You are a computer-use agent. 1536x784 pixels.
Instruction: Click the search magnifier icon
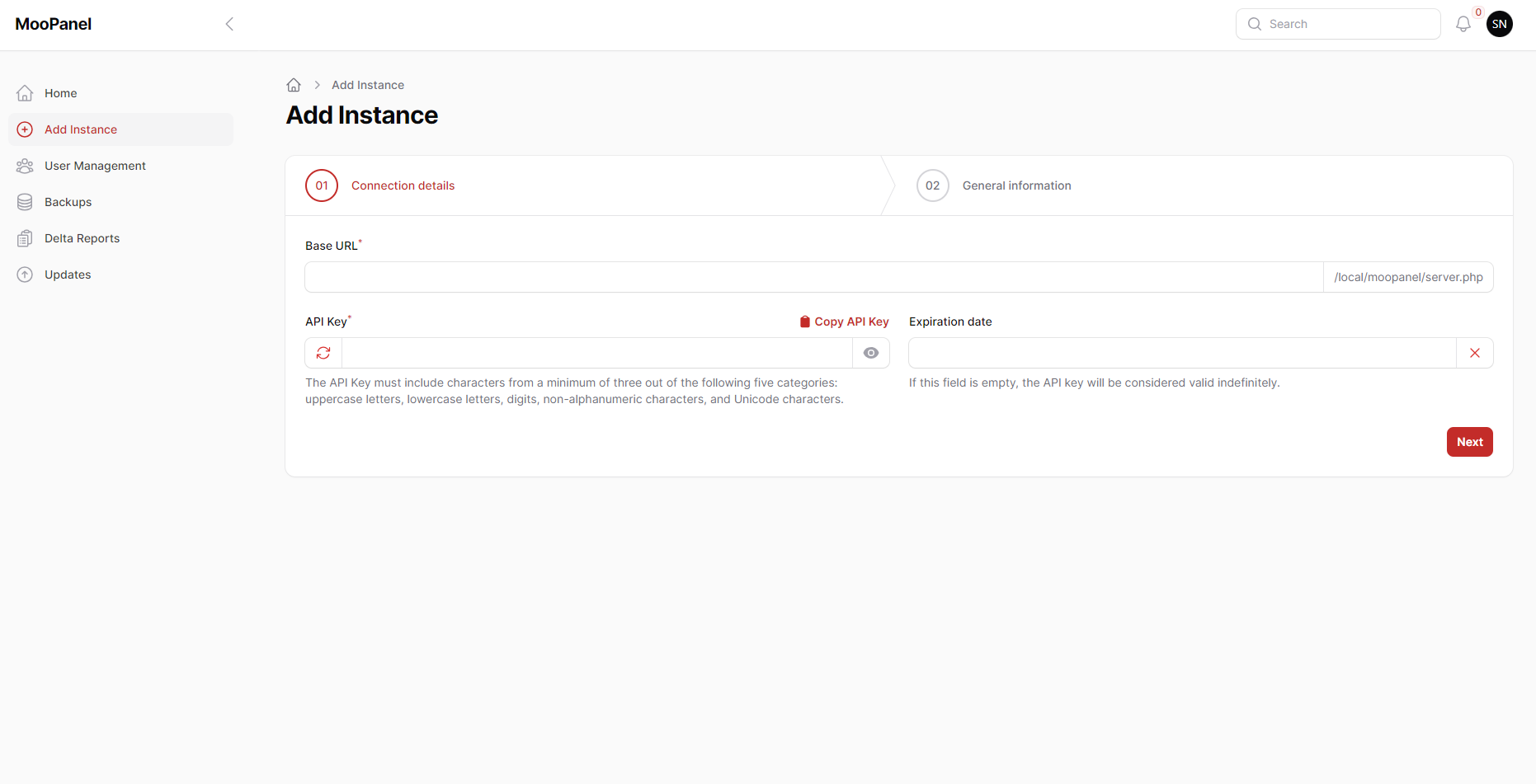[1255, 24]
